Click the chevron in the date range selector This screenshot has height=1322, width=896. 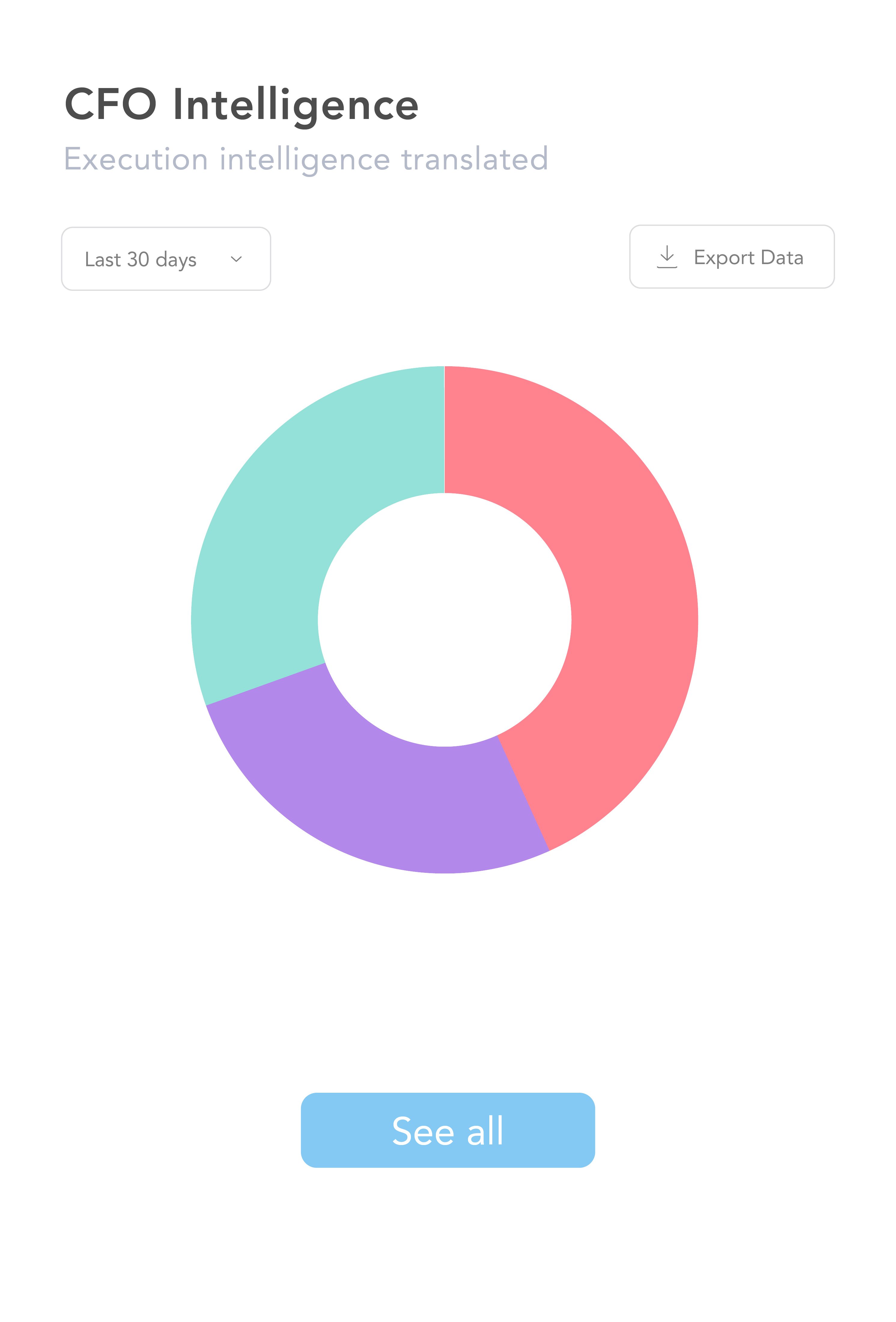236,259
